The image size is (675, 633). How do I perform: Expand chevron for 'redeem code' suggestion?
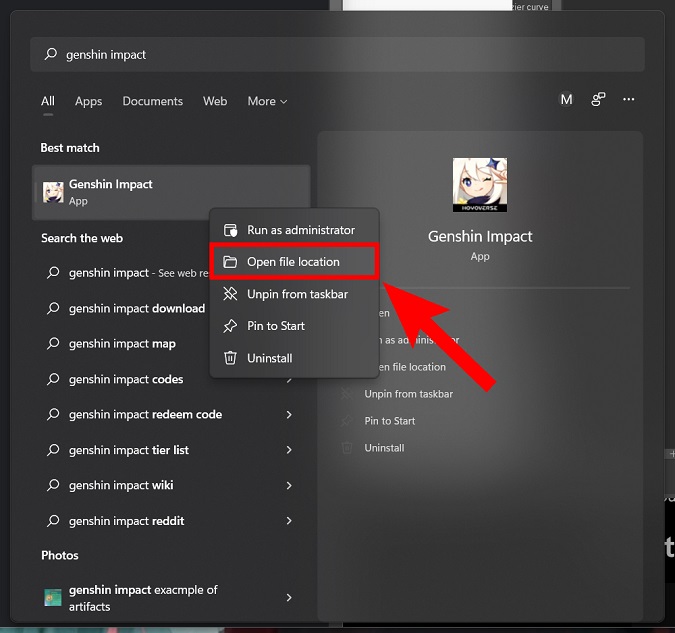[x=289, y=415]
